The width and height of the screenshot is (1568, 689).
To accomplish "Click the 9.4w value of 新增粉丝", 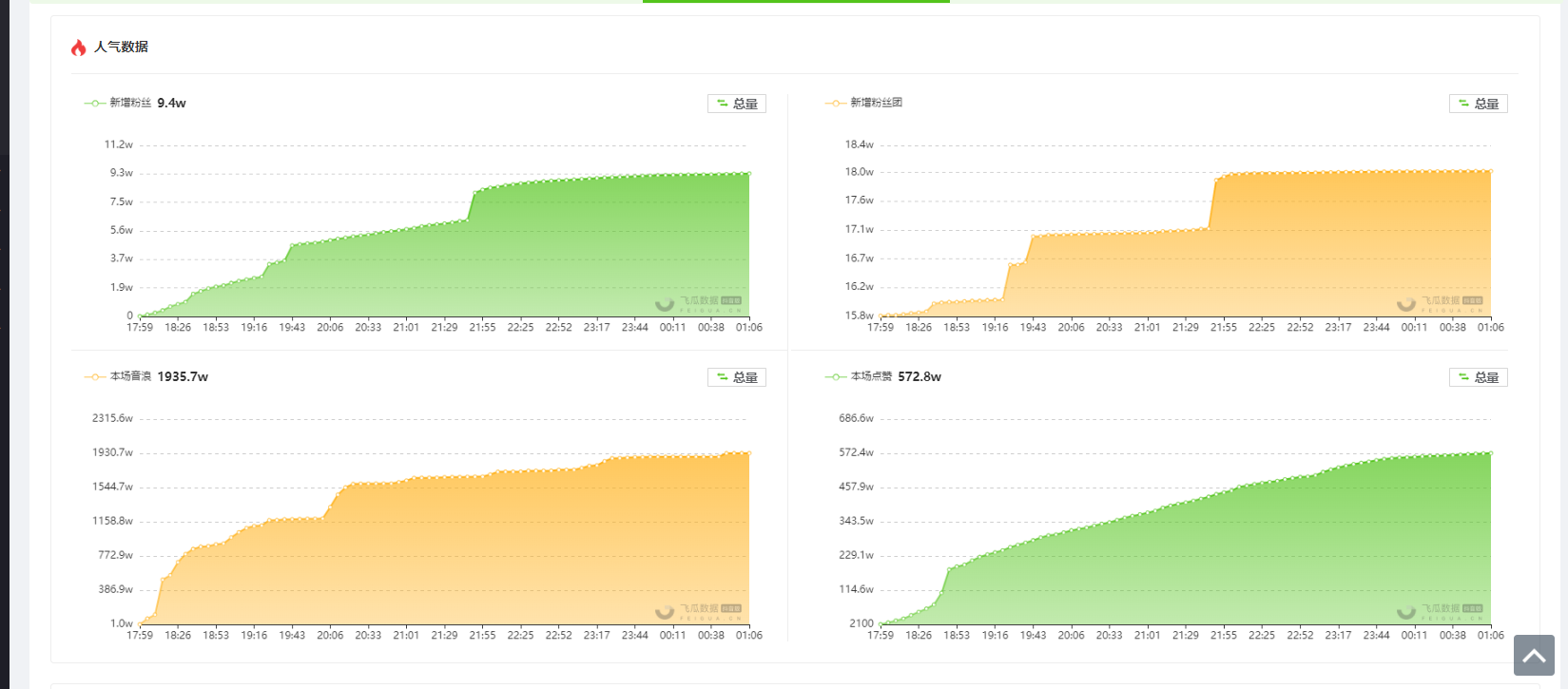I will [x=172, y=103].
